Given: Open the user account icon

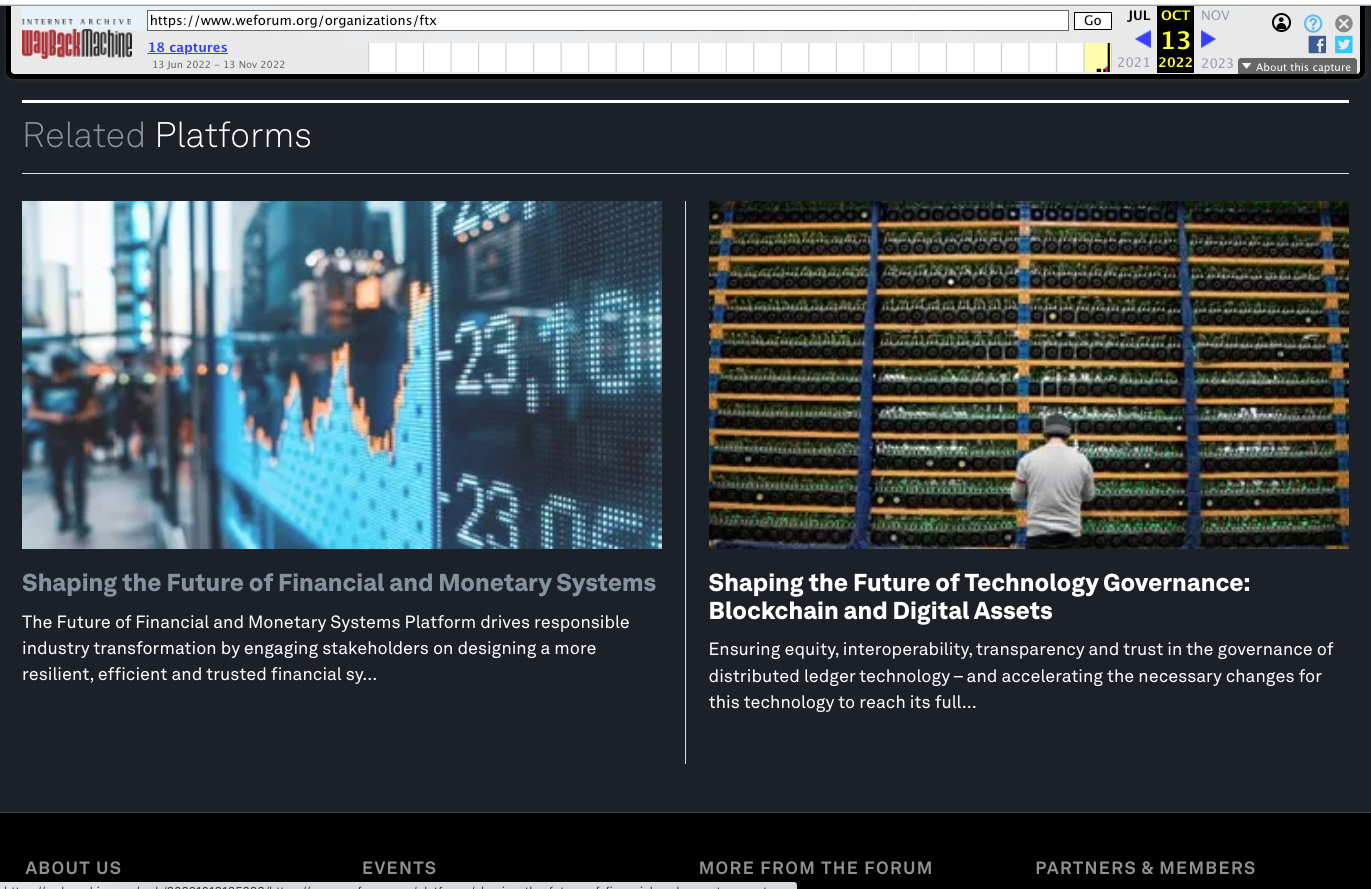Looking at the screenshot, I should tap(1281, 23).
